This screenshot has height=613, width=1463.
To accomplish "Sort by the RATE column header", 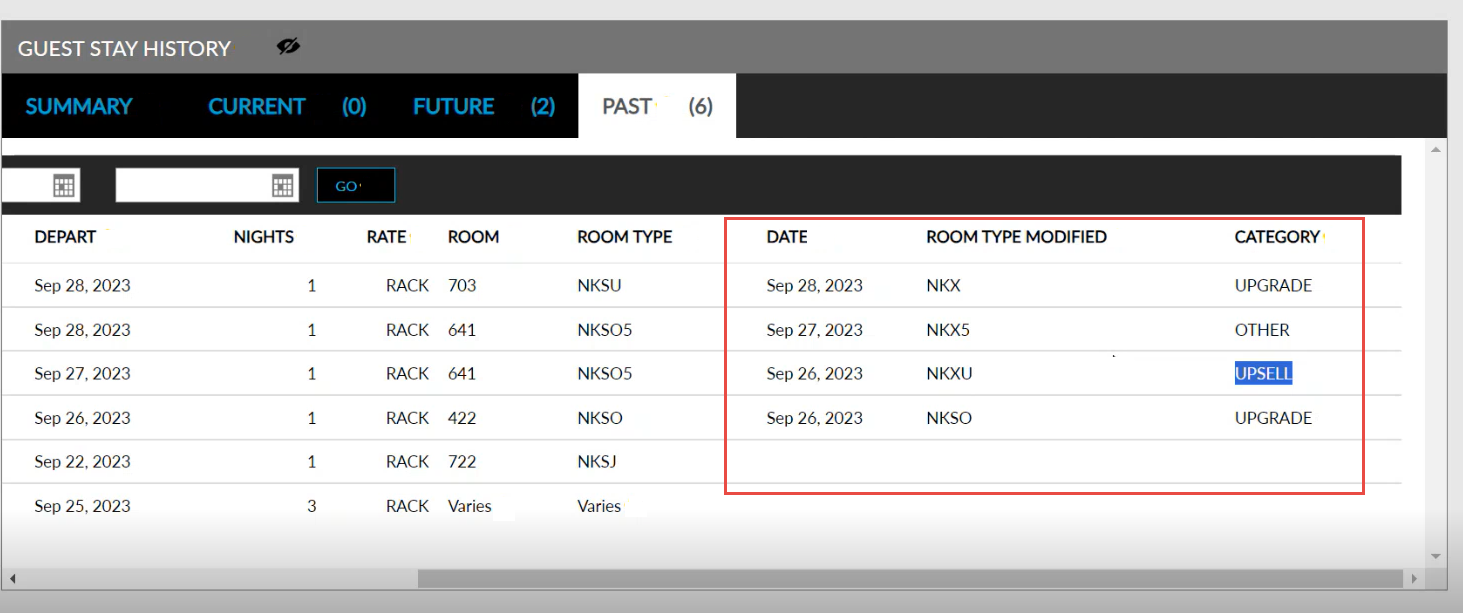I will (x=387, y=237).
